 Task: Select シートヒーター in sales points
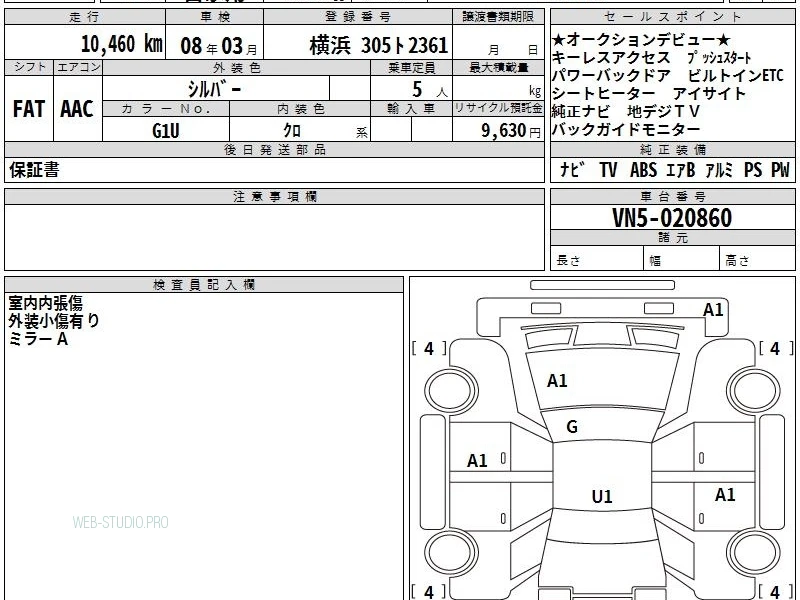604,93
